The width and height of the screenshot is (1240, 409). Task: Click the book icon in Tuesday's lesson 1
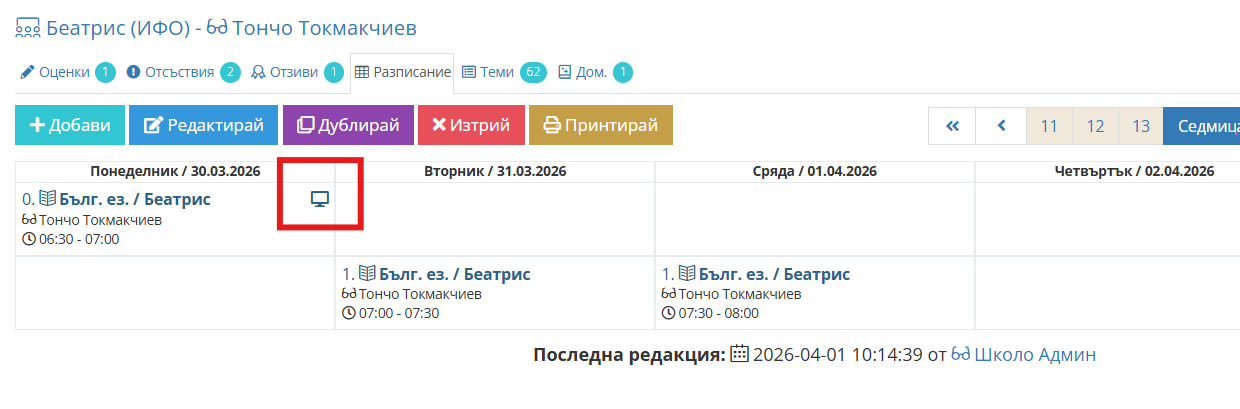click(x=368, y=274)
